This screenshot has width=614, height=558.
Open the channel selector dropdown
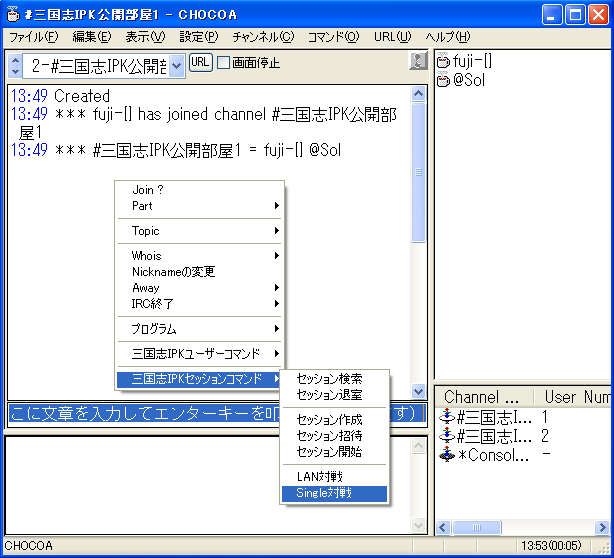coord(177,66)
